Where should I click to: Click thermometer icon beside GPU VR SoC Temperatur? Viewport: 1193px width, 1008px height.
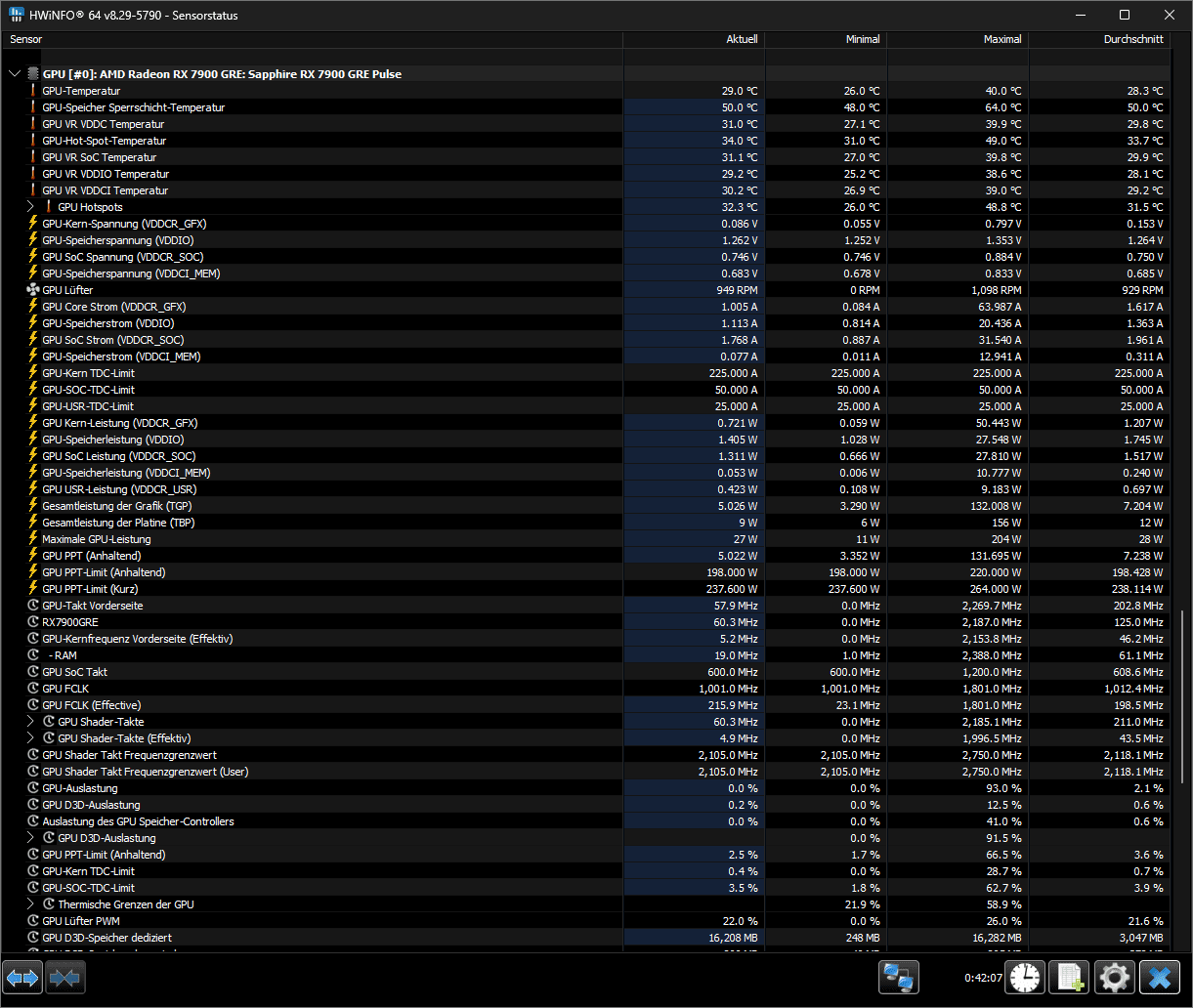click(32, 157)
